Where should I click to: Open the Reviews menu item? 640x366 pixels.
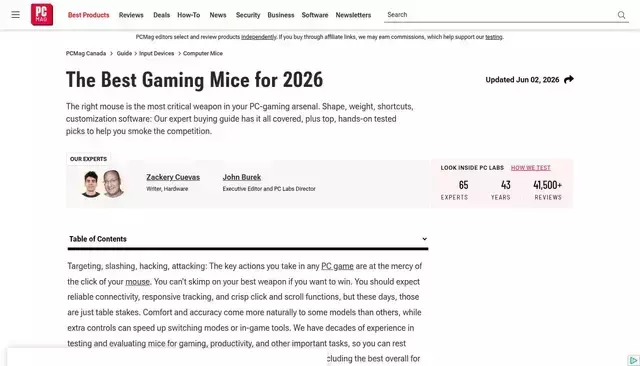pyautogui.click(x=131, y=15)
